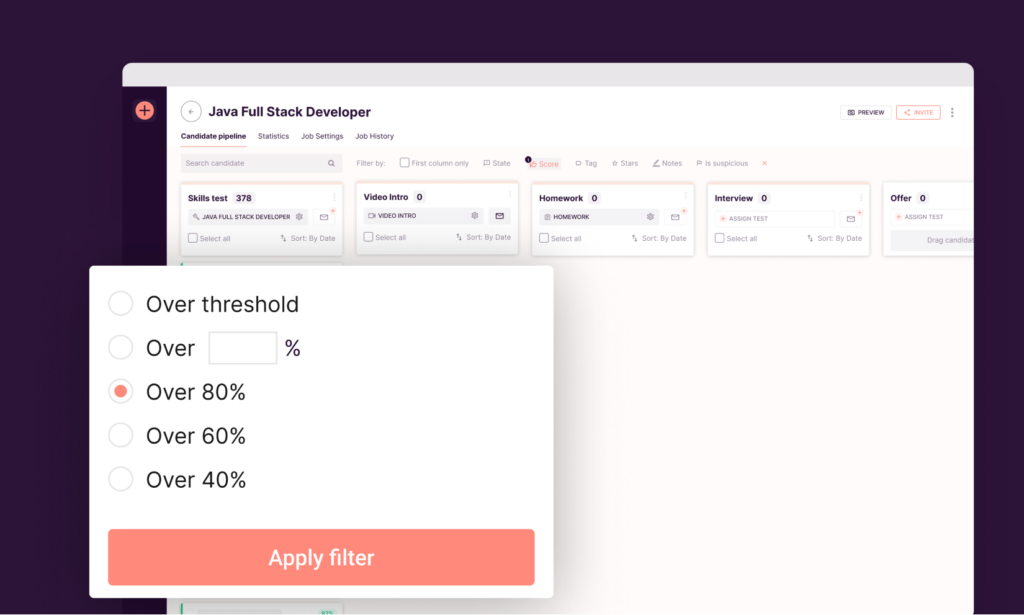Click the mail icon in Skills test column
The height and width of the screenshot is (615, 1024).
pos(324,217)
